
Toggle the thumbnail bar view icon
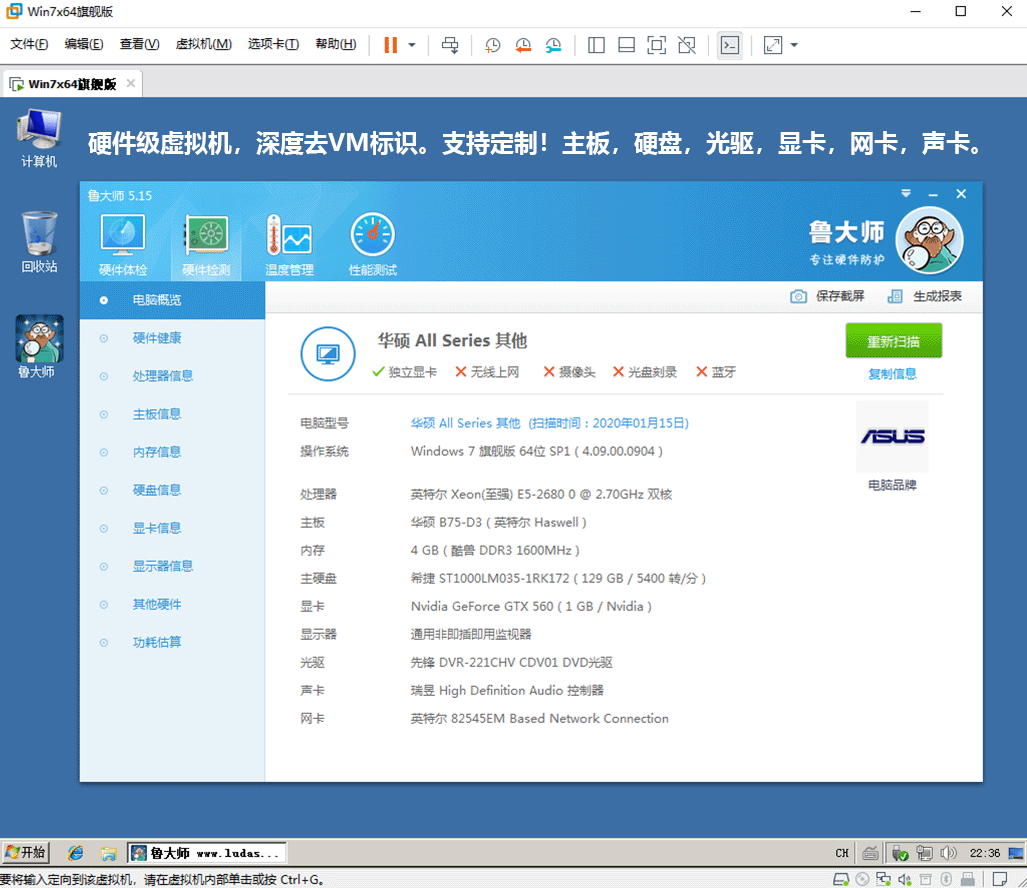626,45
